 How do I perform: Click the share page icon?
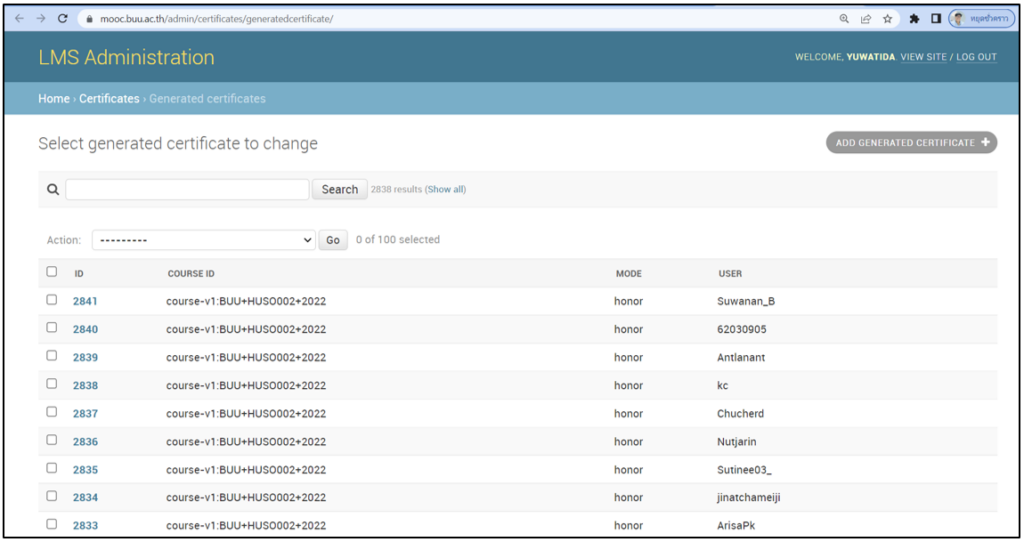865,18
